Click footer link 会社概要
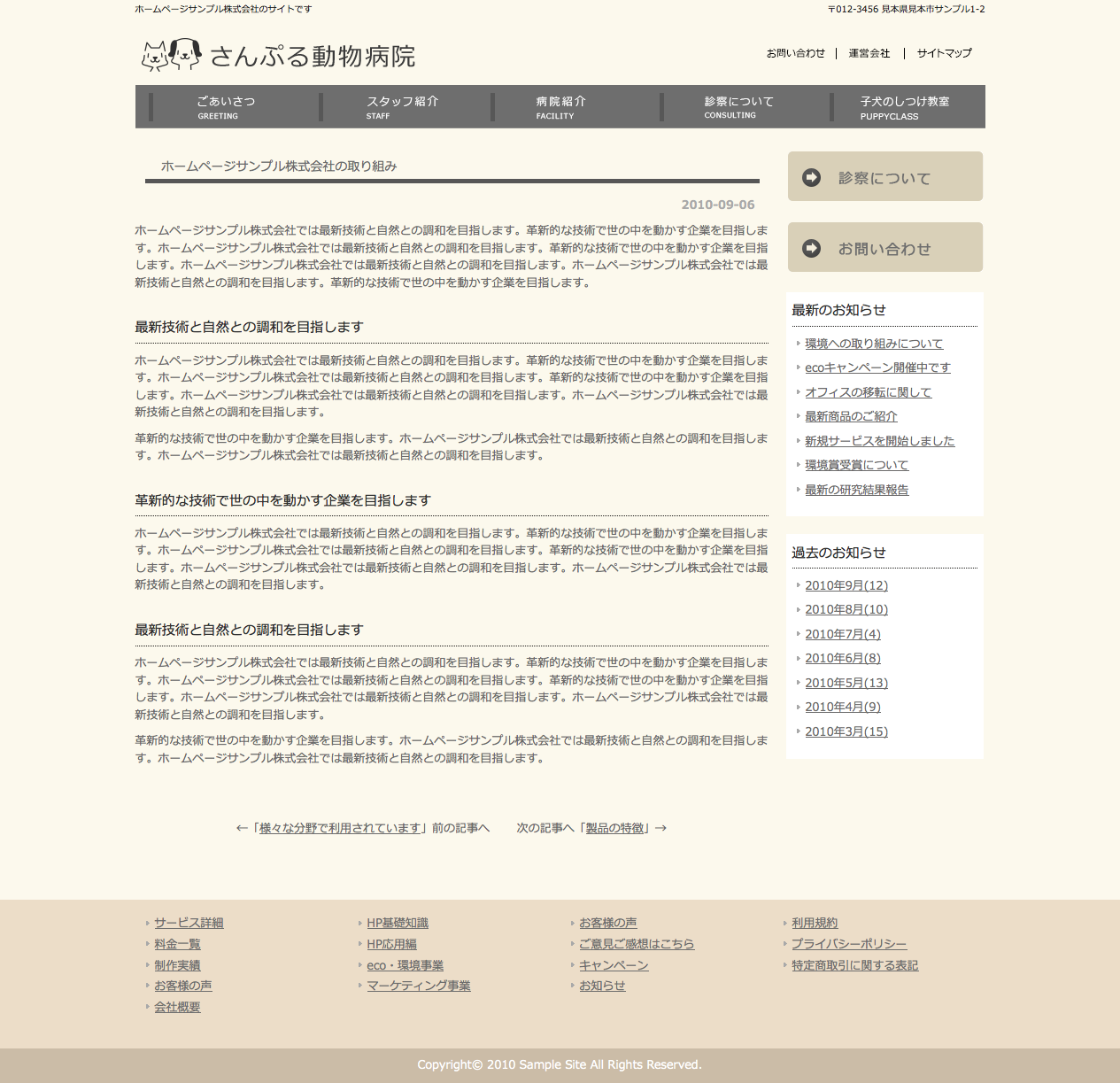Viewport: 1120px width, 1083px height. (x=177, y=1007)
